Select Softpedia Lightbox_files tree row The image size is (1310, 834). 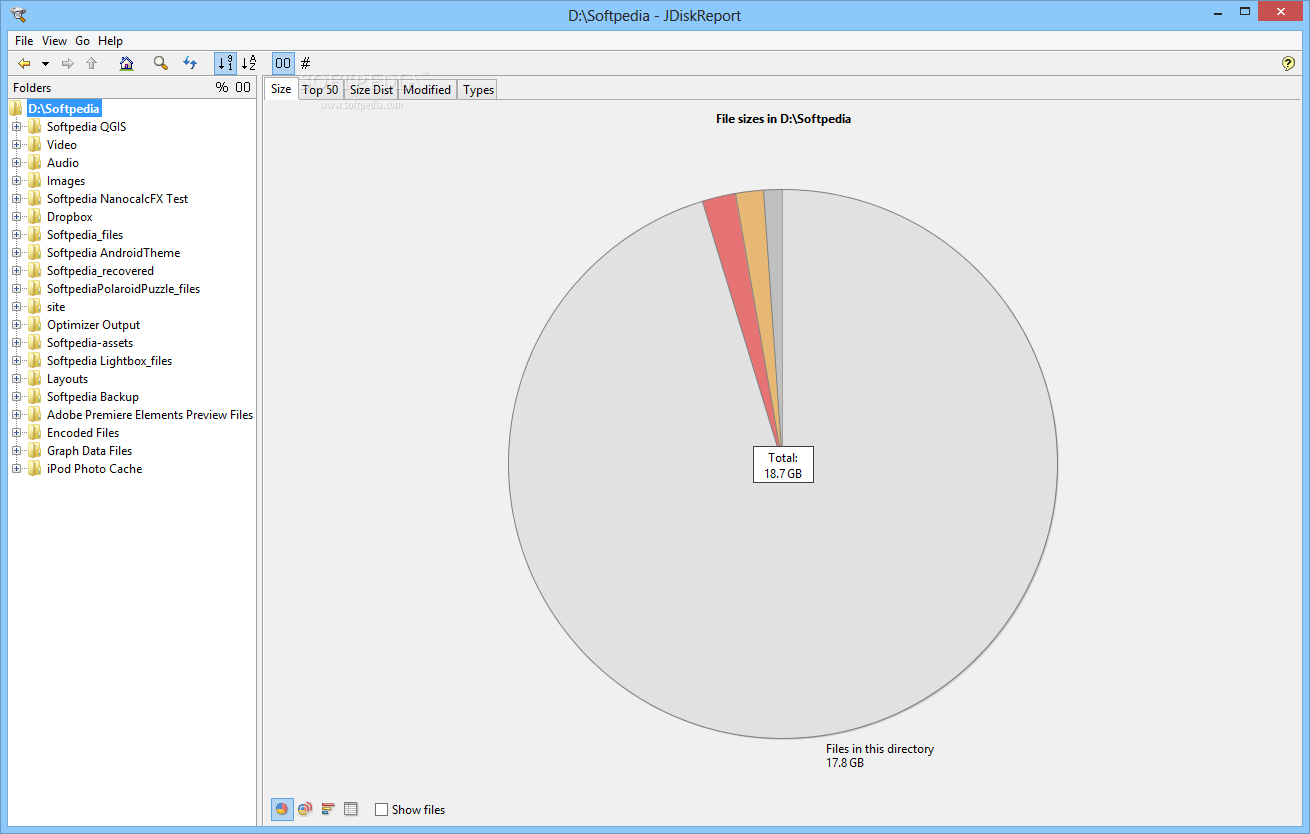coord(109,361)
